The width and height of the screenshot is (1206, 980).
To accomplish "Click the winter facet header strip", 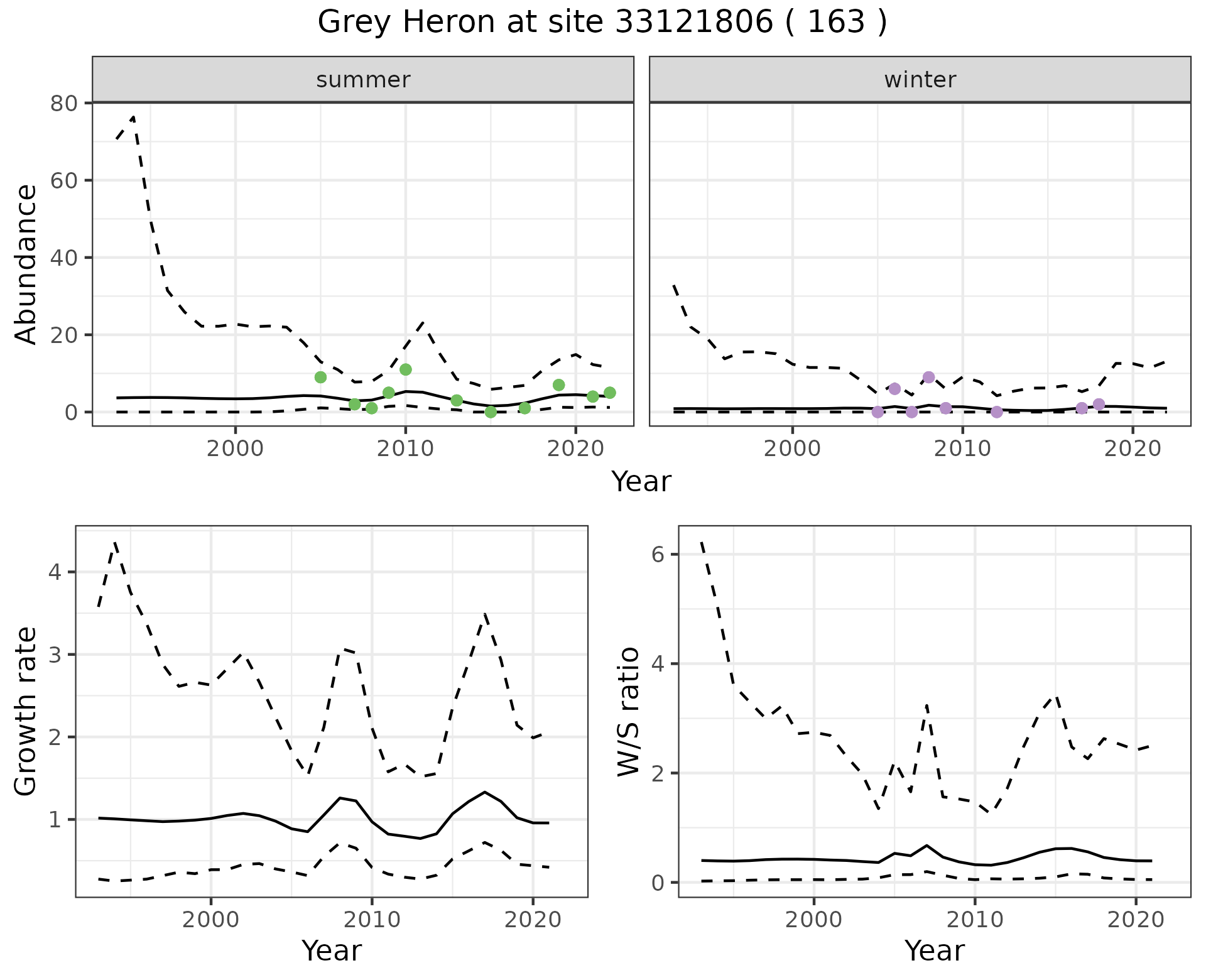I will (920, 80).
